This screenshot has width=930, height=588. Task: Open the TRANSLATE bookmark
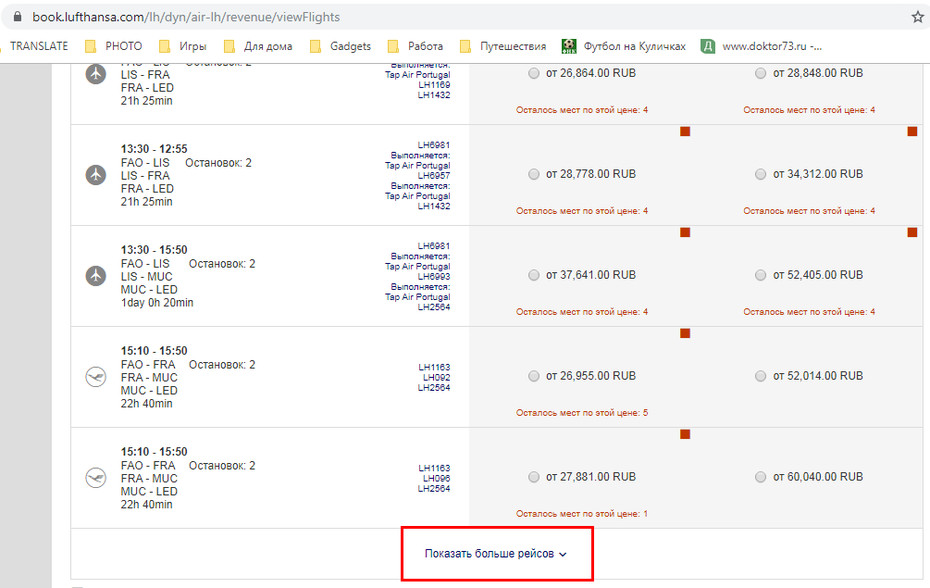[39, 46]
